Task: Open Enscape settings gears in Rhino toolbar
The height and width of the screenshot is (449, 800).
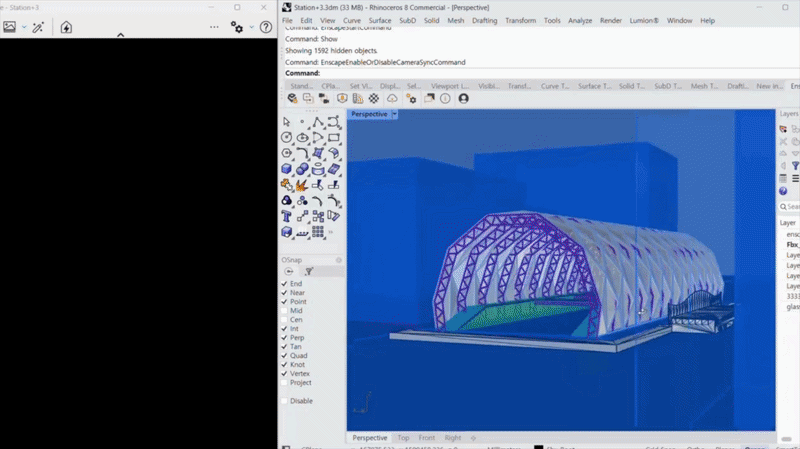Action: click(x=411, y=98)
